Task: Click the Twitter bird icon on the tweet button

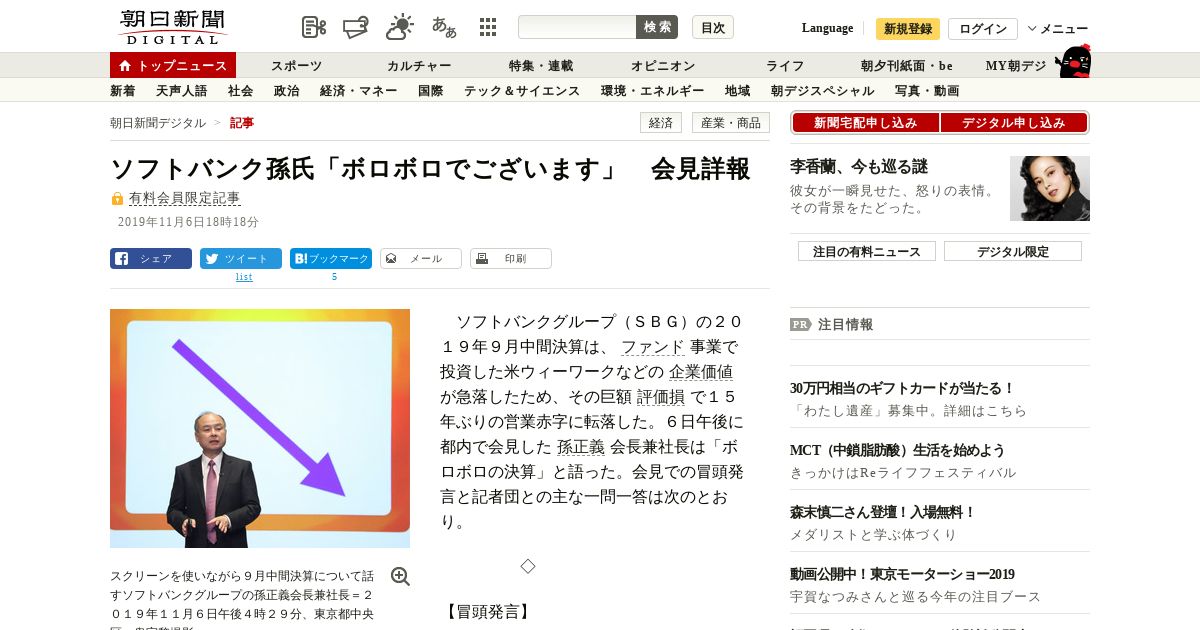Action: pos(212,259)
